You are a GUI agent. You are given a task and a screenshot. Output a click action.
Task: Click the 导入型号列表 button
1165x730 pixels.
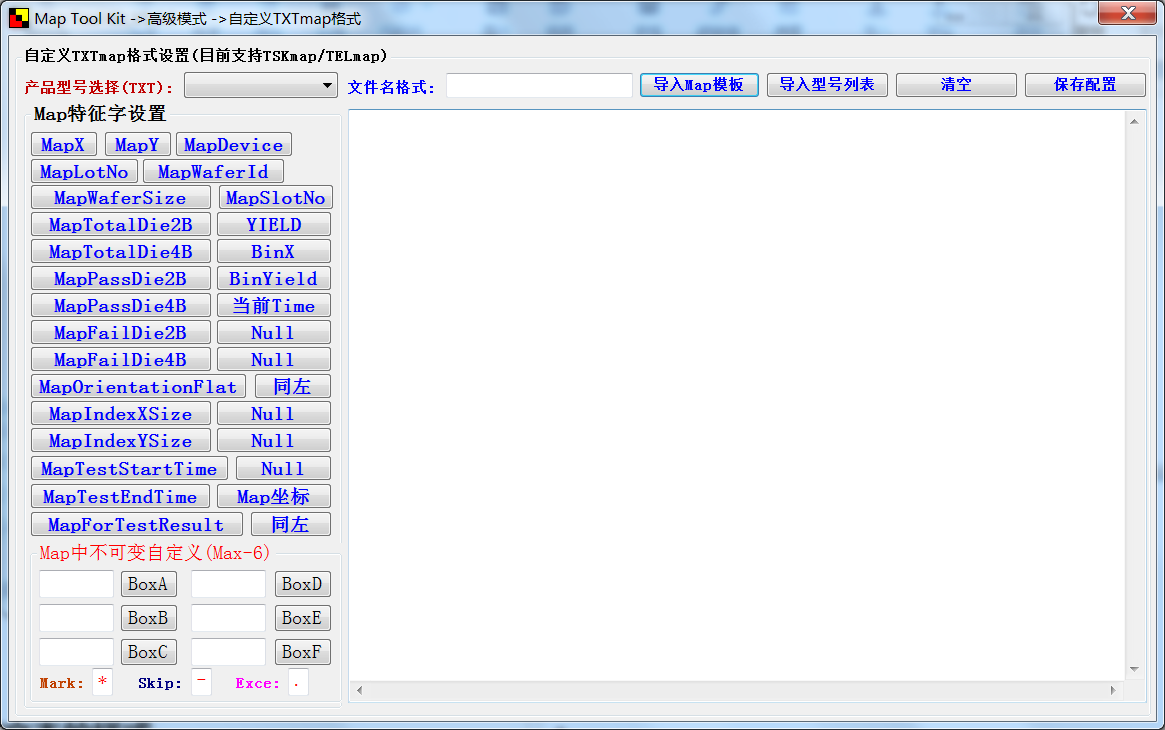[x=827, y=84]
